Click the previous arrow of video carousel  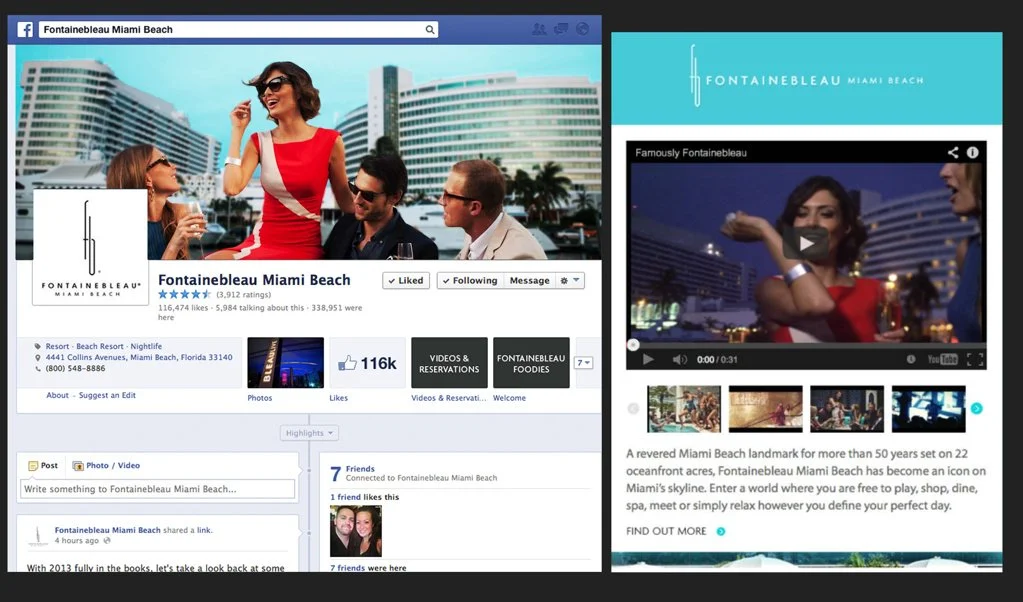pyautogui.click(x=633, y=408)
